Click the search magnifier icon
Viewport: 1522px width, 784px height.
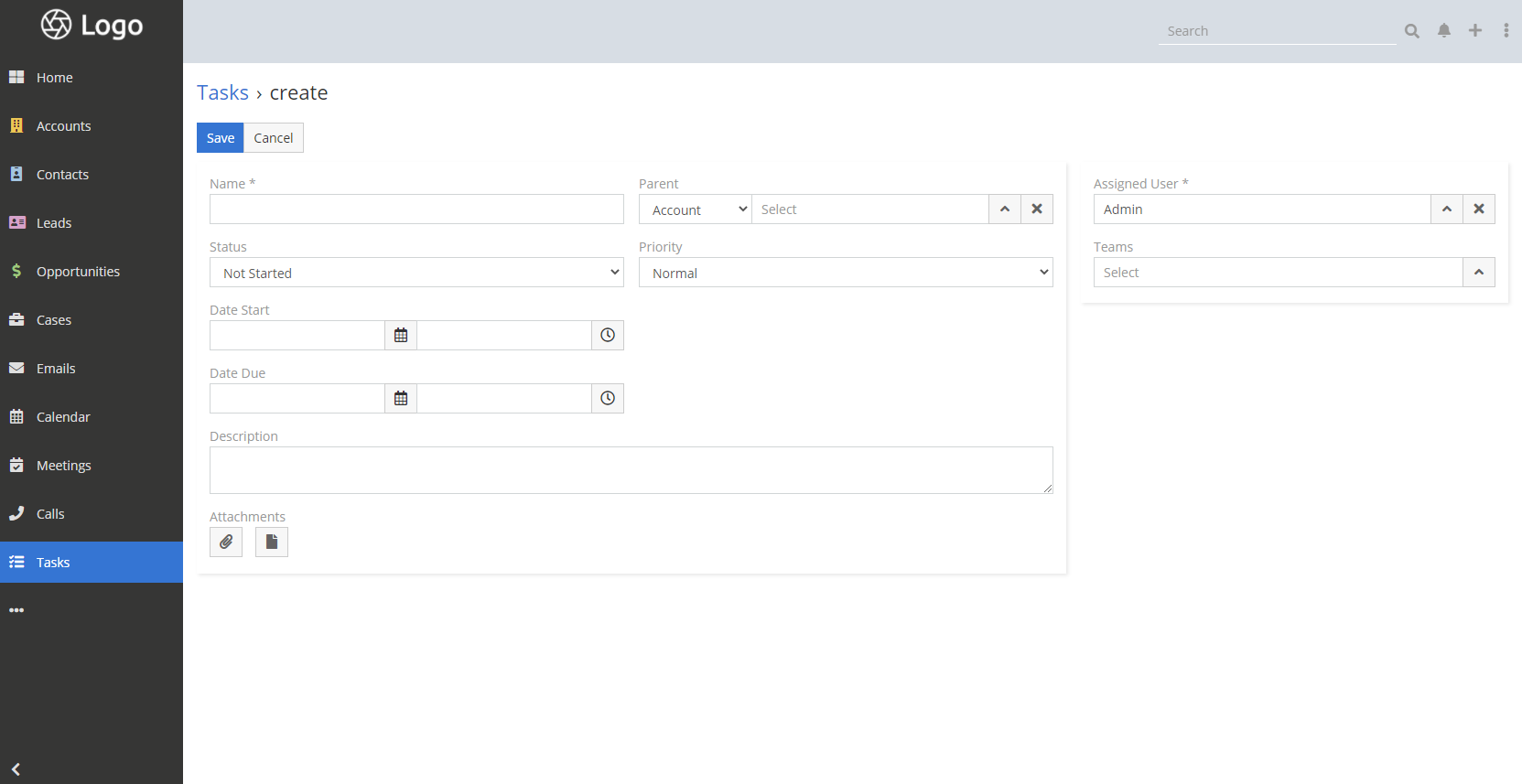(1412, 31)
